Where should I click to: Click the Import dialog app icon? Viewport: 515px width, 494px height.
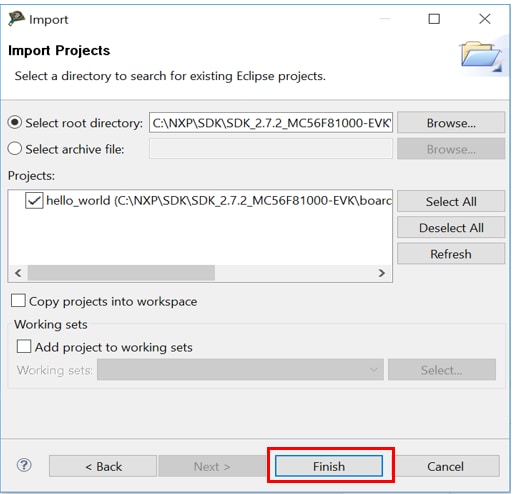pos(16,18)
